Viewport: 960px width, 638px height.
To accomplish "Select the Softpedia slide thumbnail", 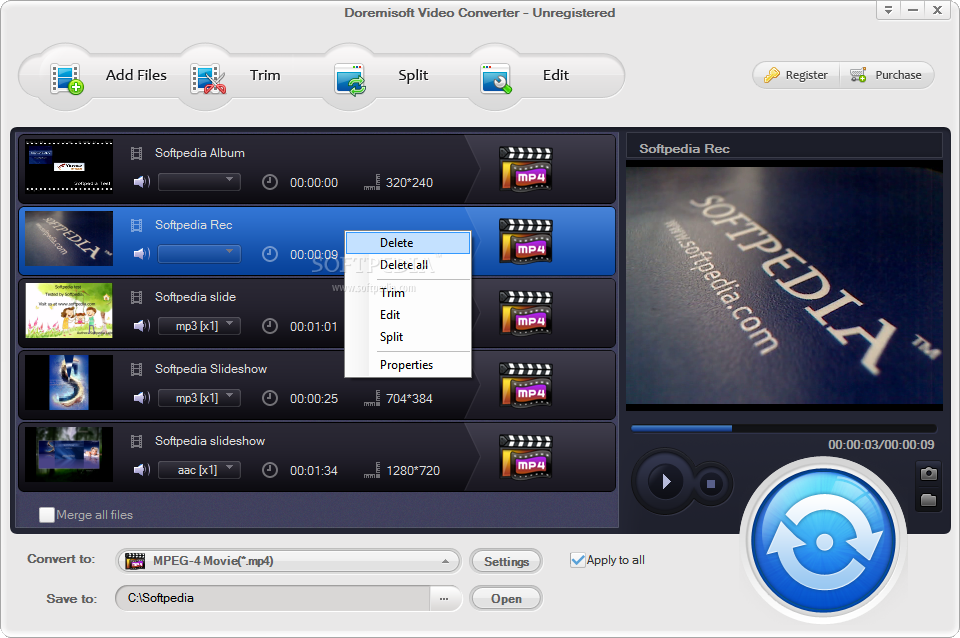I will click(69, 310).
